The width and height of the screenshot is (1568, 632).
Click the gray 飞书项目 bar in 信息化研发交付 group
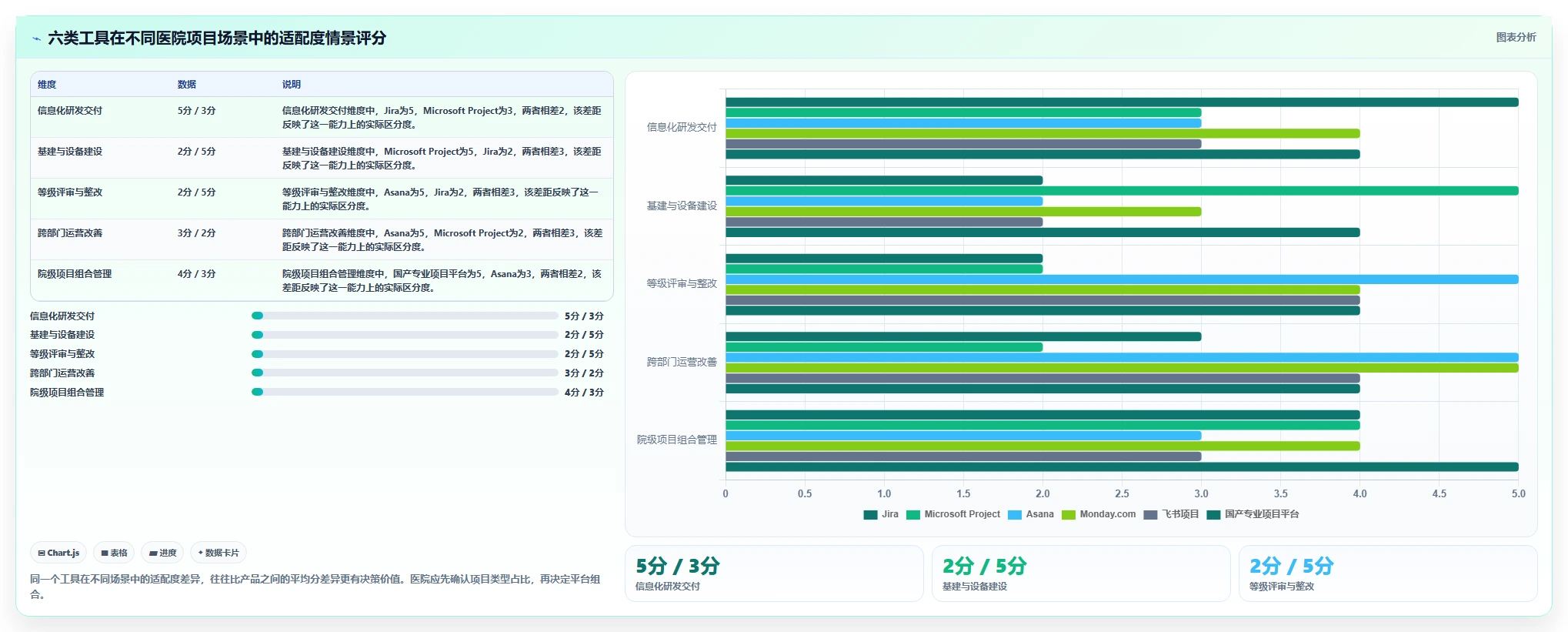[x=963, y=144]
